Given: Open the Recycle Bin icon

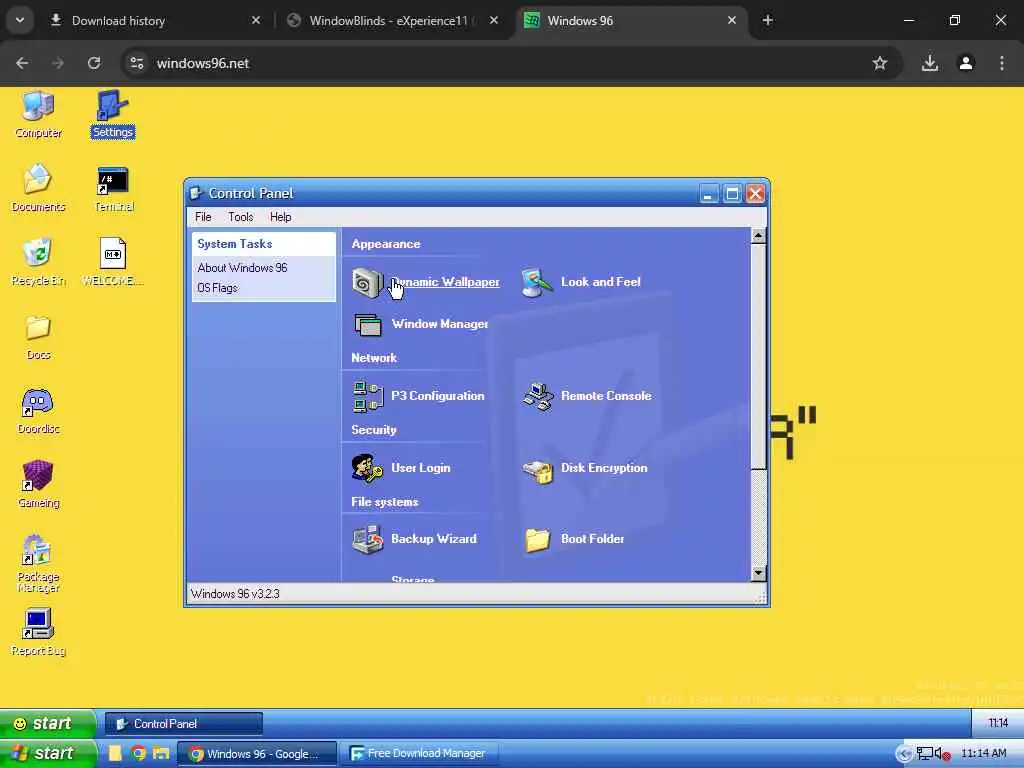Looking at the screenshot, I should tap(38, 262).
